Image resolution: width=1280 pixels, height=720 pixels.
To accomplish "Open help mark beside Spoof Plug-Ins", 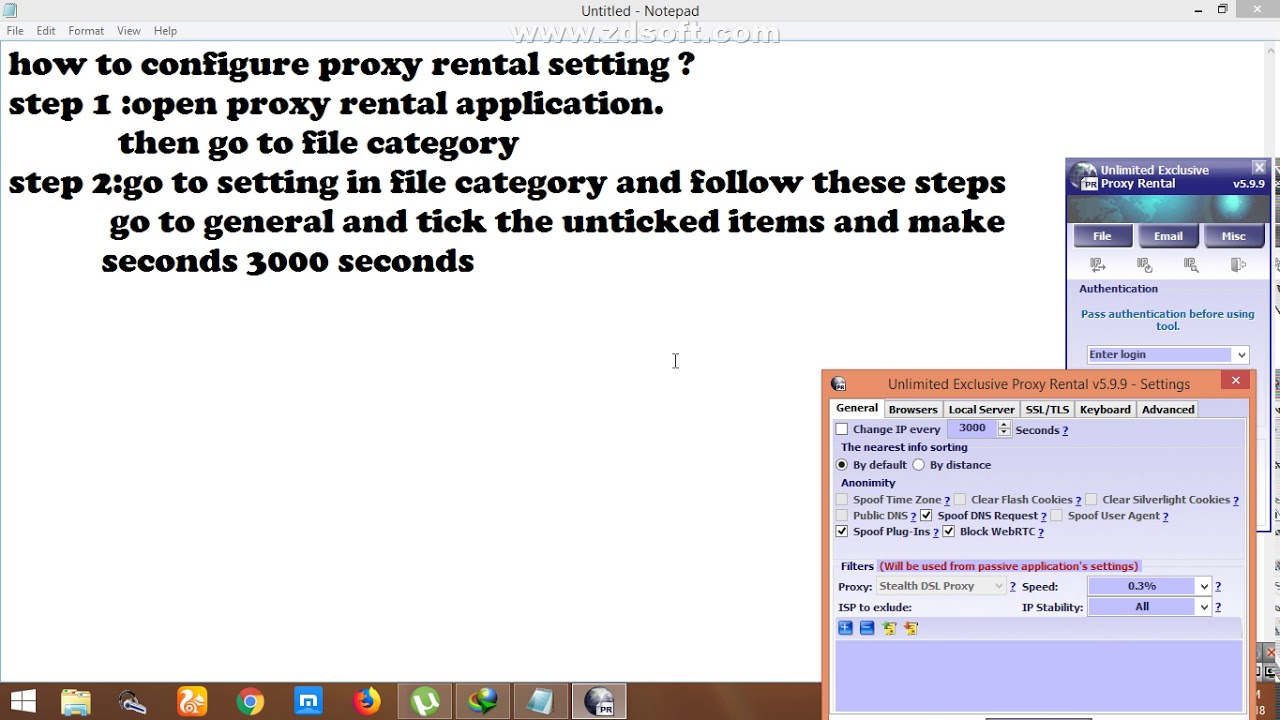I will coord(936,532).
